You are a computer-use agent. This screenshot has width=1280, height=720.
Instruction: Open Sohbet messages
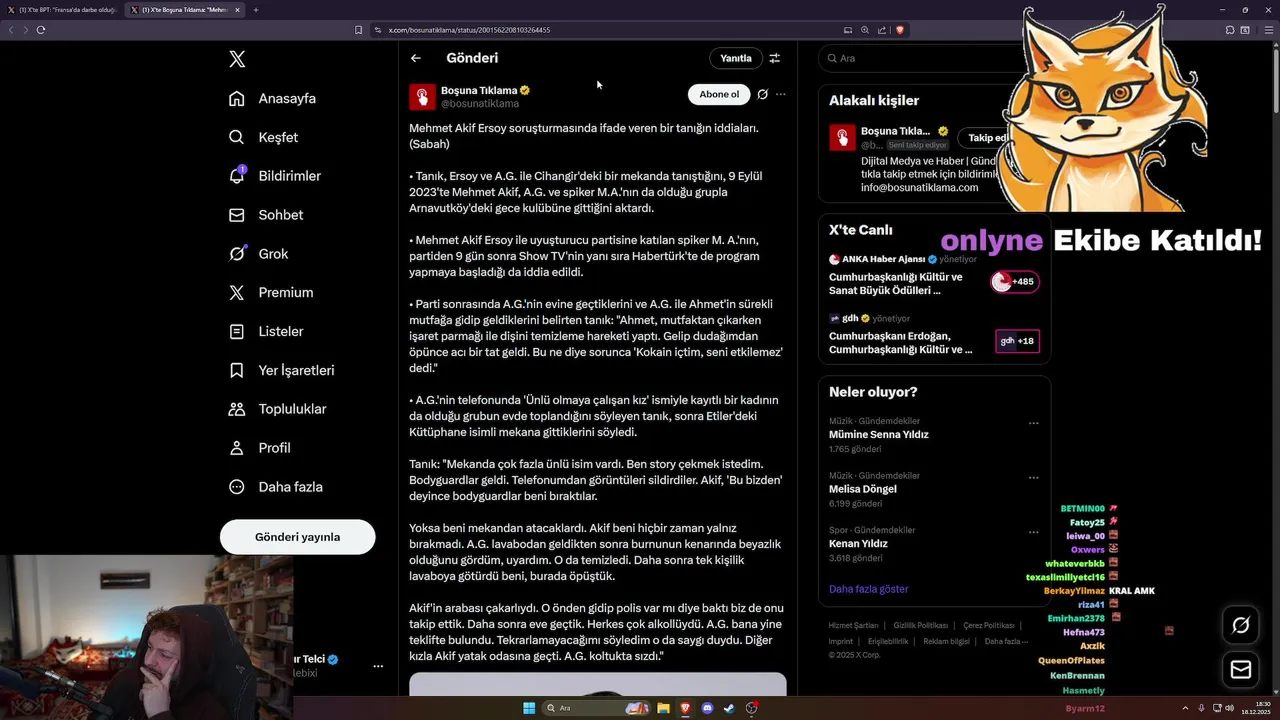click(265, 215)
